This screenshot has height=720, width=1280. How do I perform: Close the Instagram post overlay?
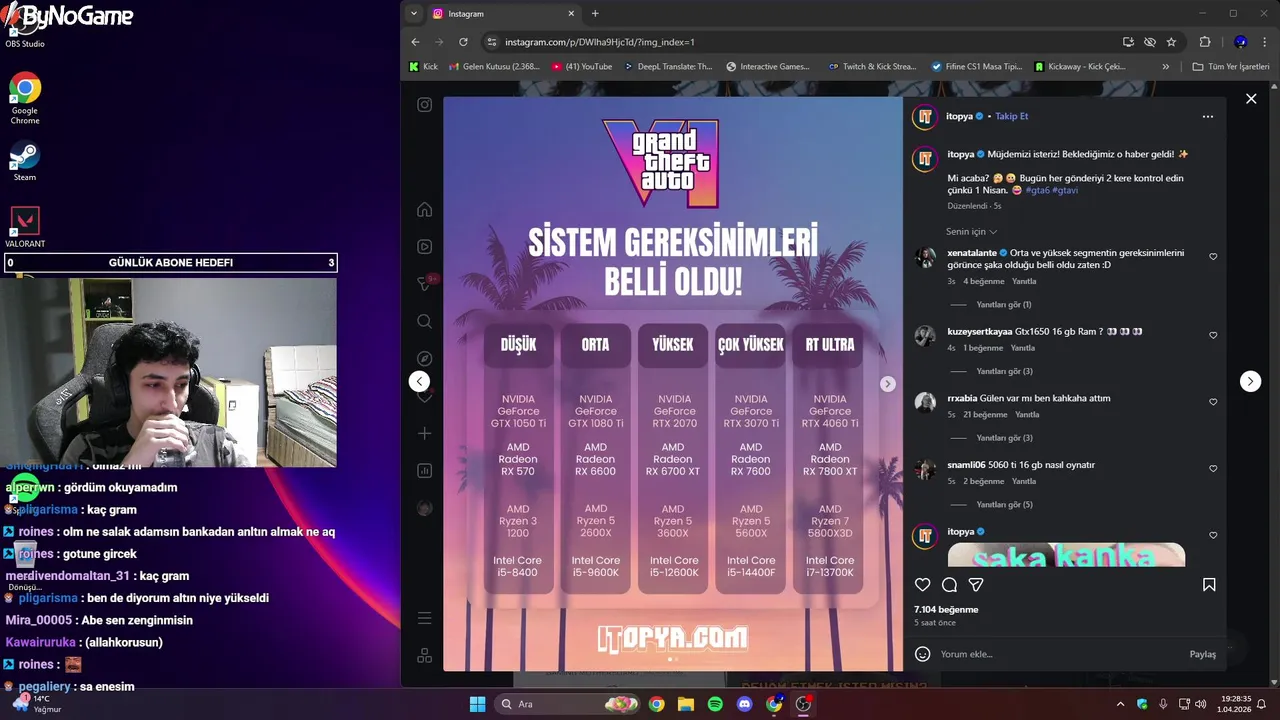[1251, 98]
